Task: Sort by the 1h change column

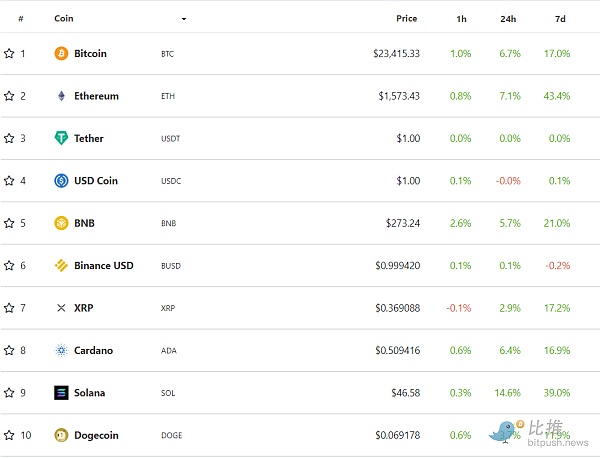Action: pyautogui.click(x=461, y=18)
